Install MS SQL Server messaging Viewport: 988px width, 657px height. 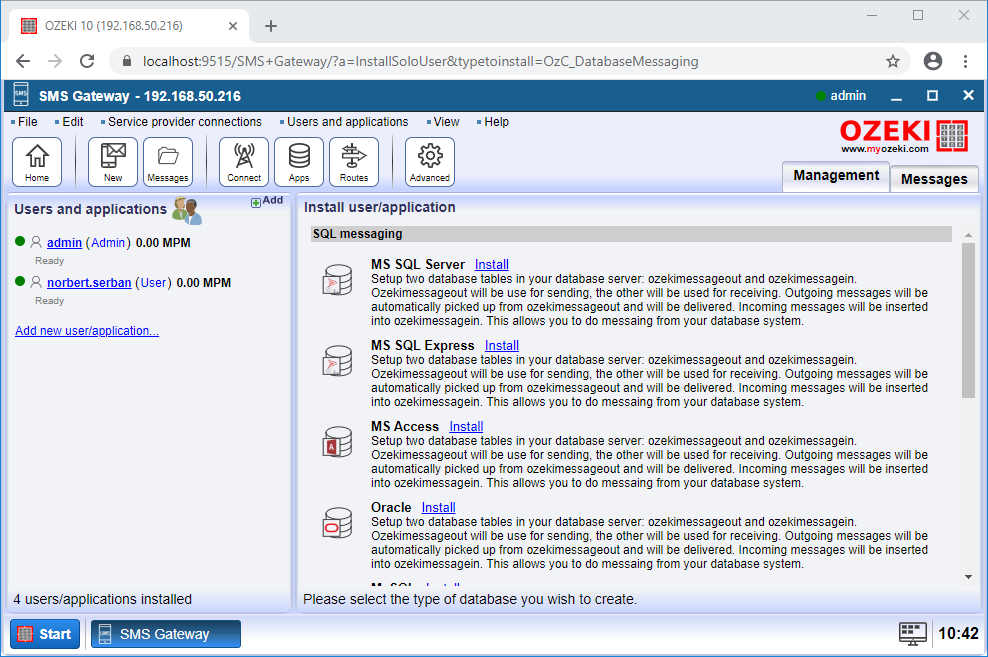pos(491,265)
